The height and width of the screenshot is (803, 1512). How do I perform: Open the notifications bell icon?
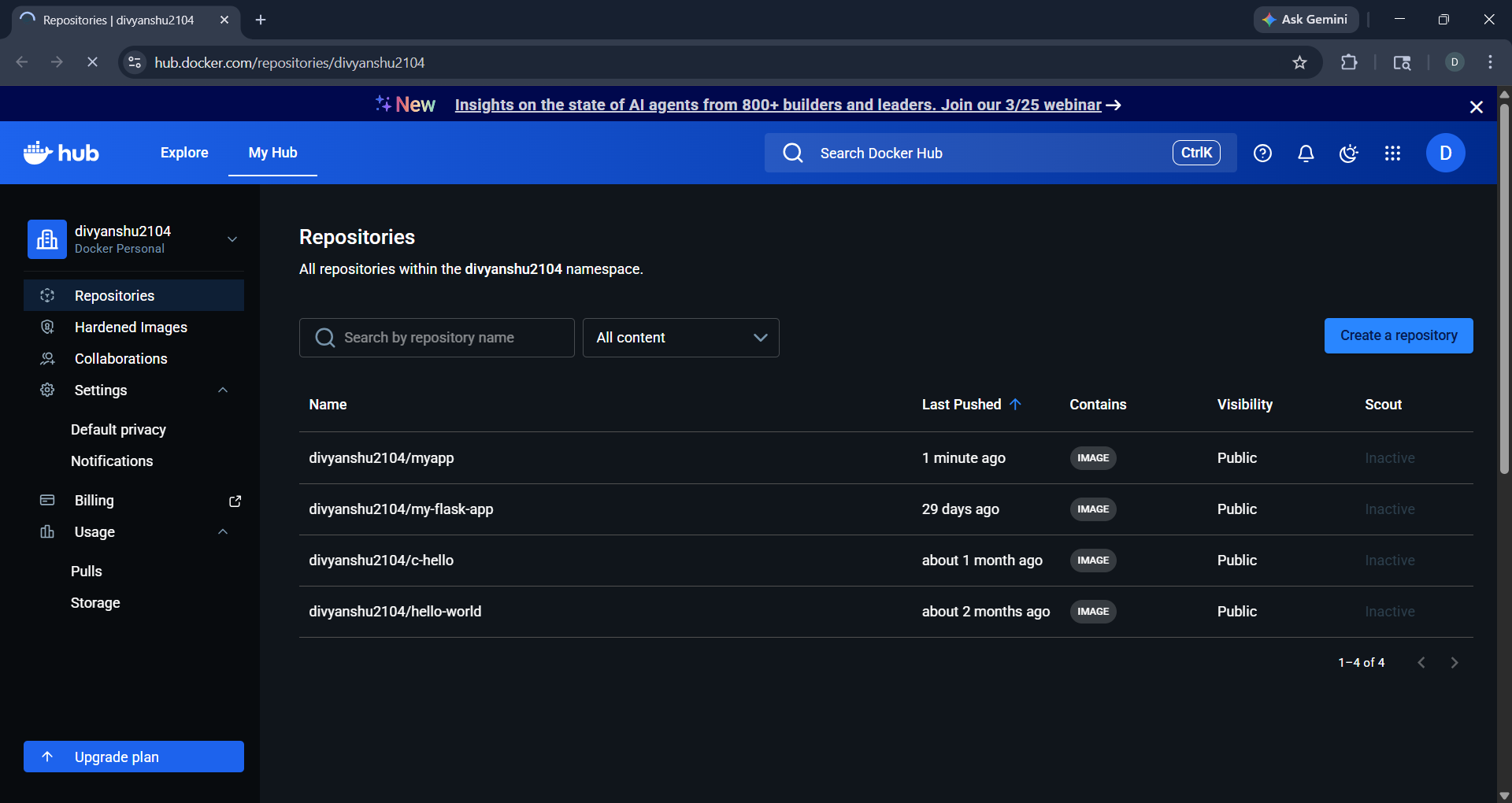pyautogui.click(x=1306, y=153)
